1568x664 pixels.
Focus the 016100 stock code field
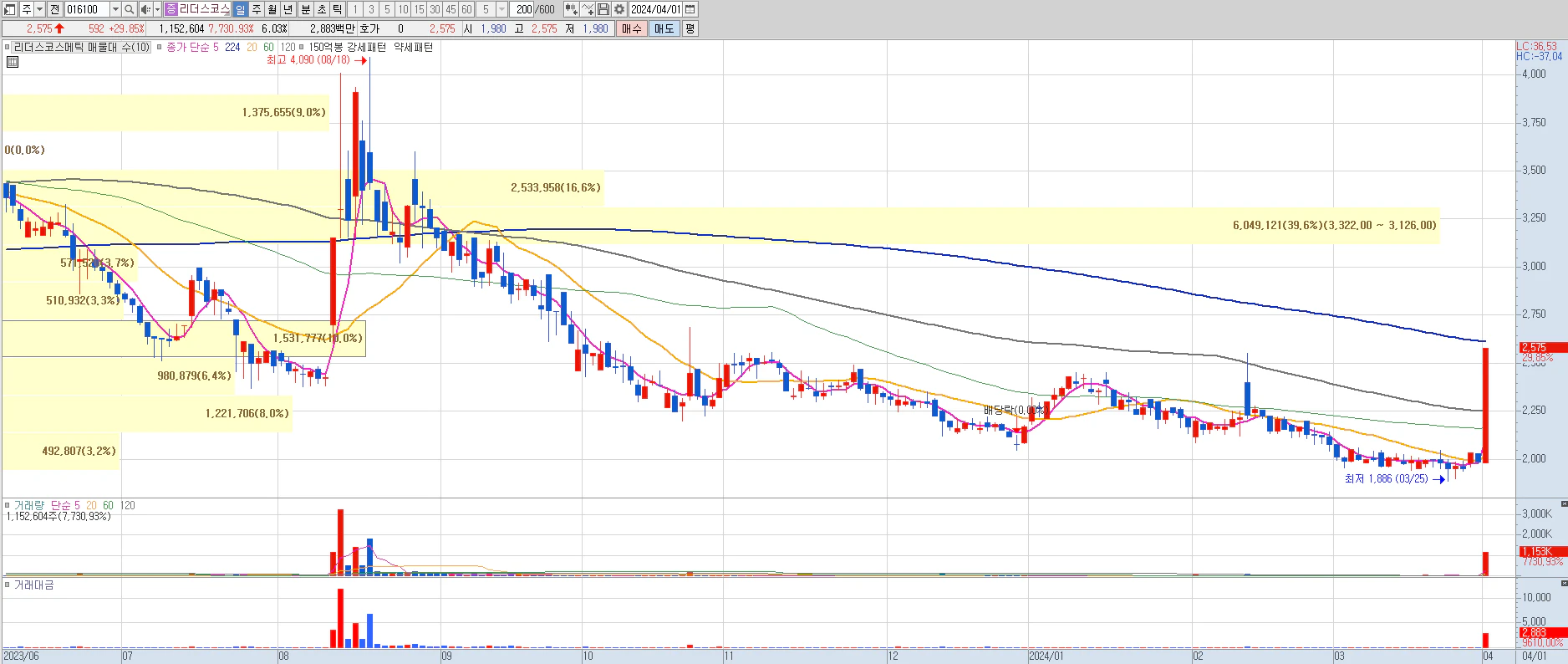point(87,9)
